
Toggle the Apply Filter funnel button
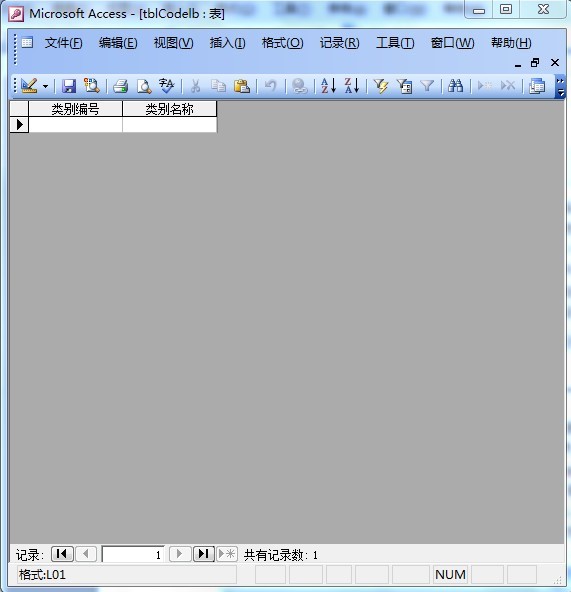(x=427, y=86)
